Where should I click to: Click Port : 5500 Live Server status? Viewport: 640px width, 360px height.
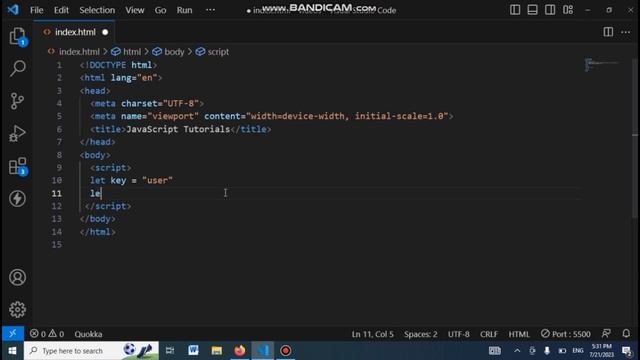(x=566, y=334)
